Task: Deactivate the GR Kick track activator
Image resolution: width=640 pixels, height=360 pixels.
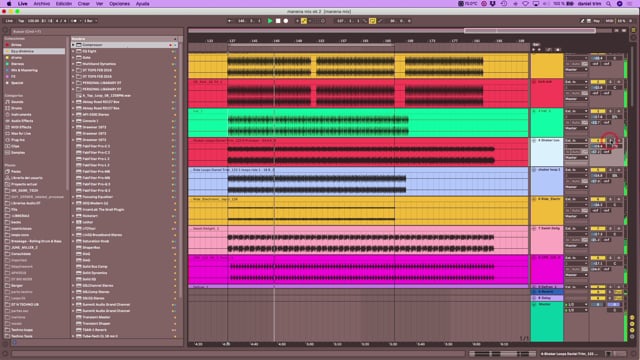Action: 598,82
